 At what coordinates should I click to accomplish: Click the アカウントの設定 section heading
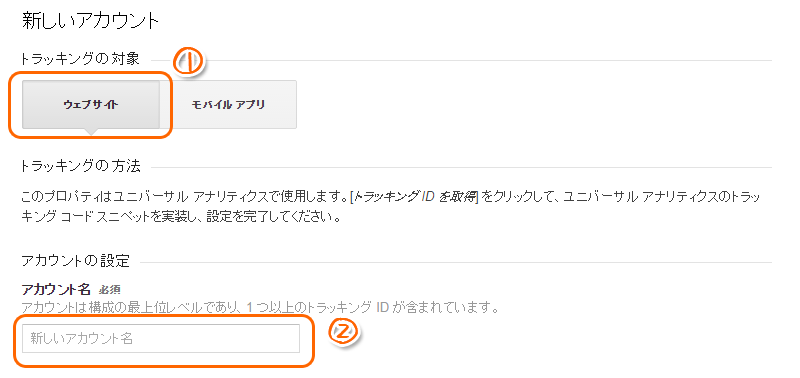pos(76,262)
